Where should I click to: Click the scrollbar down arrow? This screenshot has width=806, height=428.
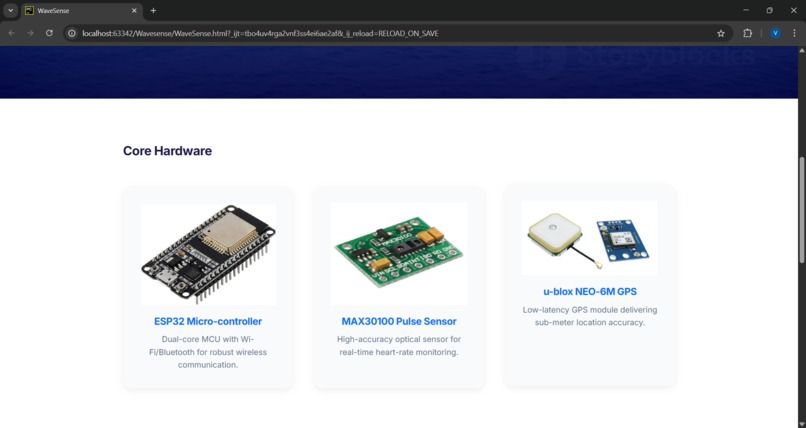point(801,424)
